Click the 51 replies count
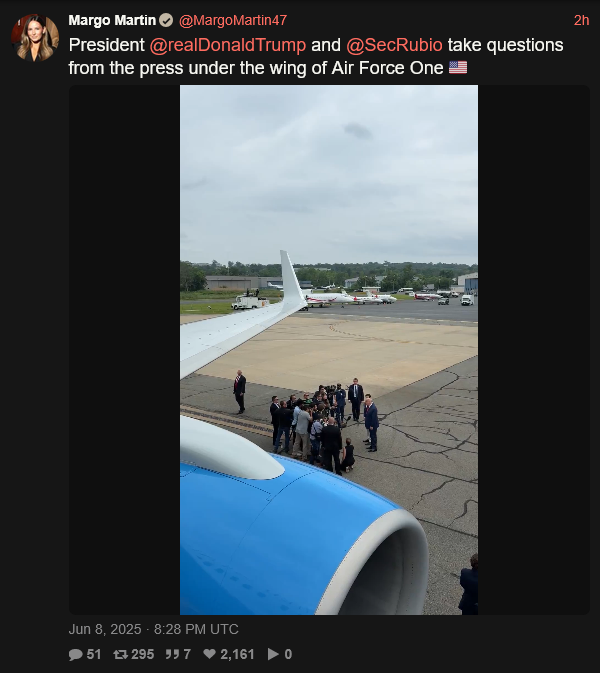Screen dimensions: 600x673 (x=94, y=655)
